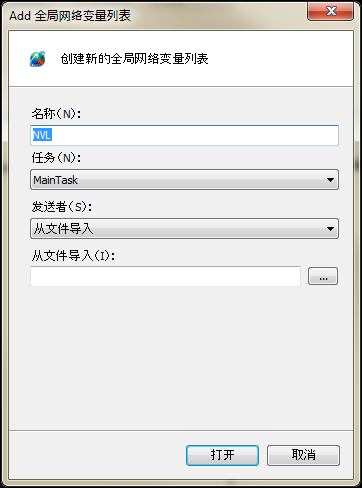Confirm with the 打开 button
The image size is (362, 488).
click(x=222, y=455)
